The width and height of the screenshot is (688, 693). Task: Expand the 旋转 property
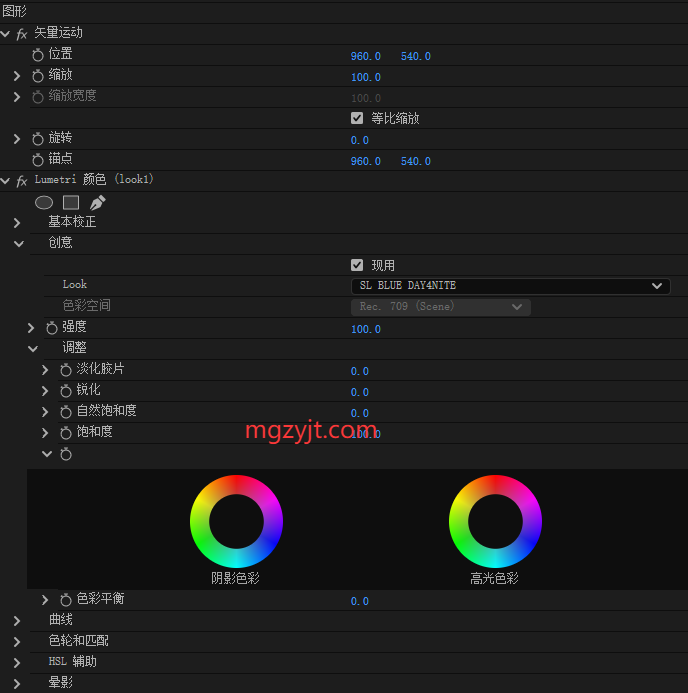(17, 139)
